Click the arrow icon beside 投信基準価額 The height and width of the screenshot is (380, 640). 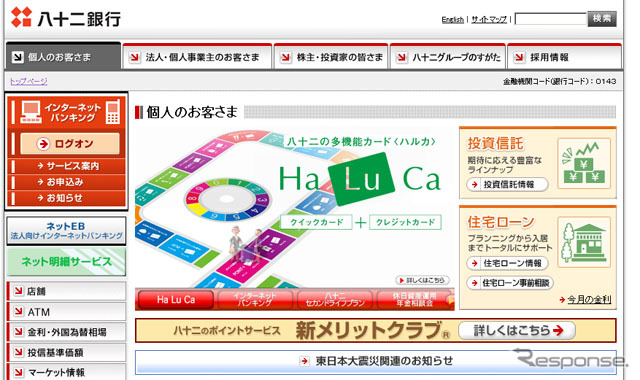[x=18, y=352]
